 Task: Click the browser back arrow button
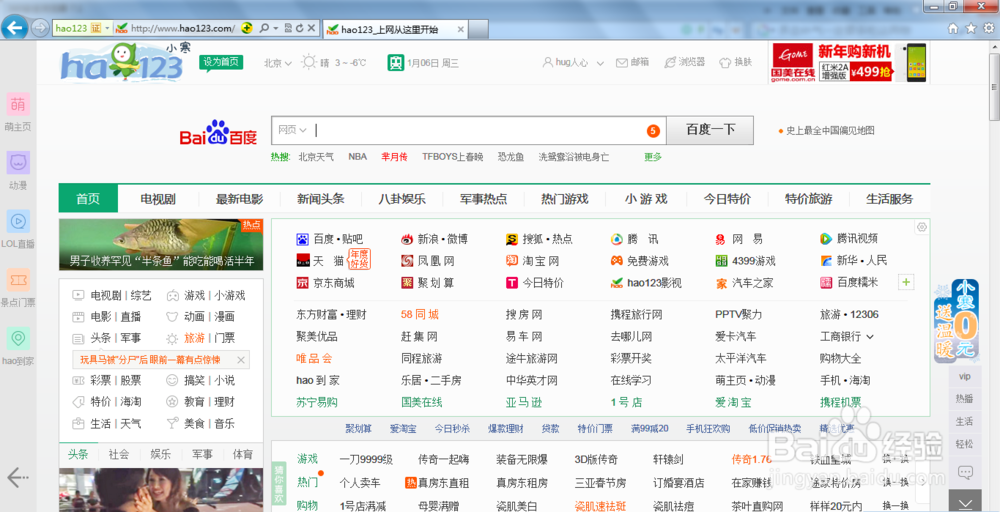click(x=14, y=27)
